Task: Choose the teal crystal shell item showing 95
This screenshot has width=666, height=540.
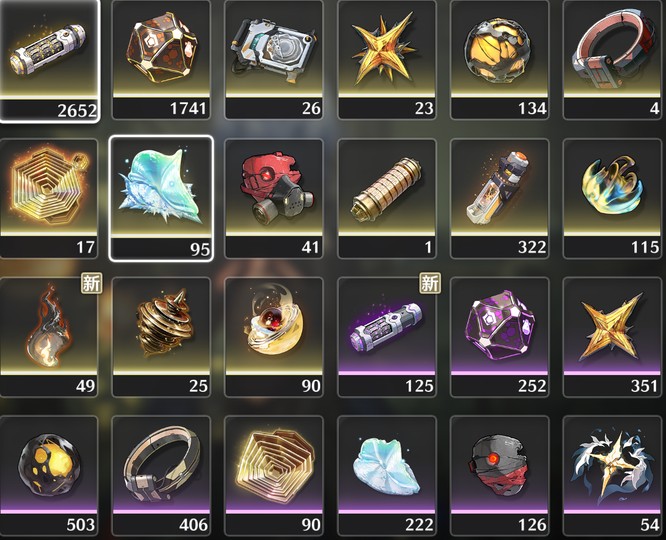Action: pyautogui.click(x=161, y=198)
